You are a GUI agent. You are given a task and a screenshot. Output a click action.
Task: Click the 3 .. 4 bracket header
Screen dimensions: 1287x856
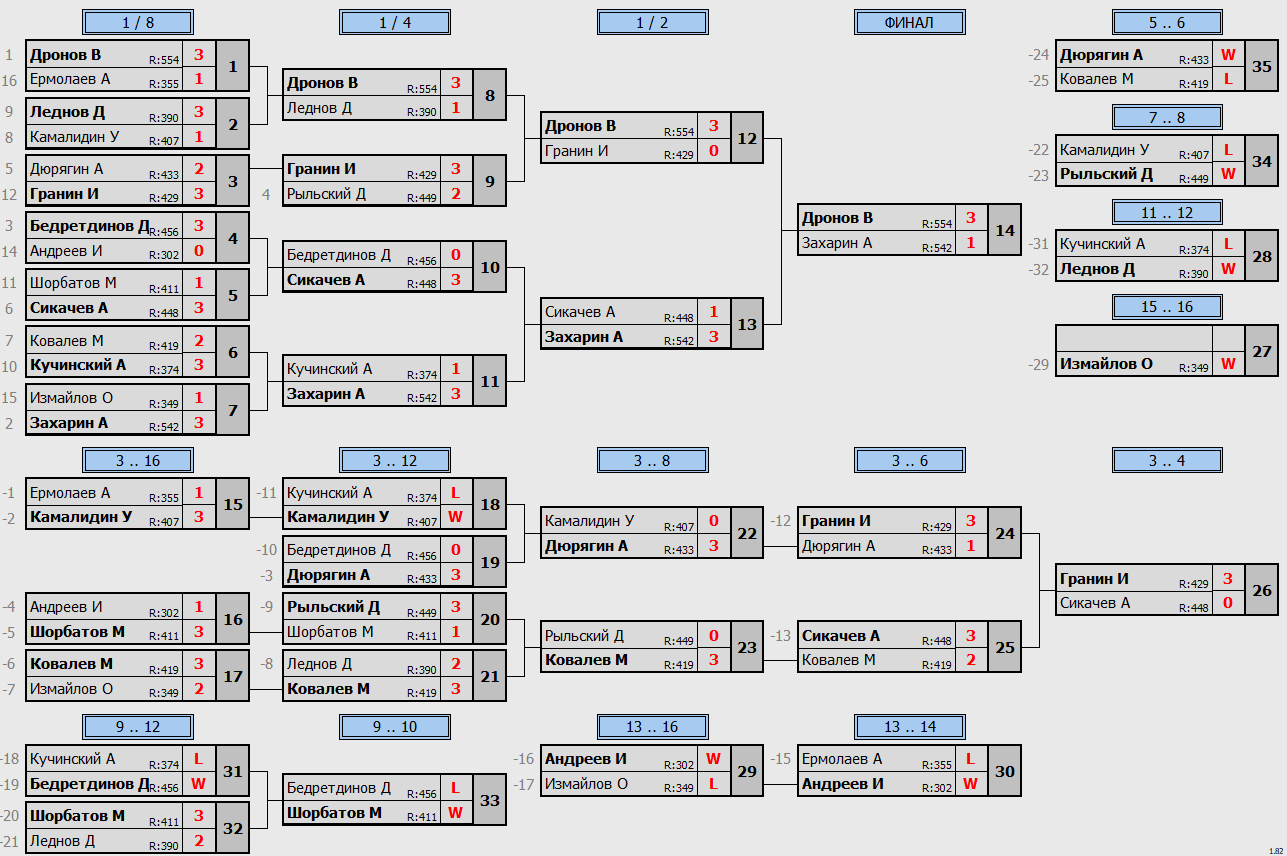1167,460
